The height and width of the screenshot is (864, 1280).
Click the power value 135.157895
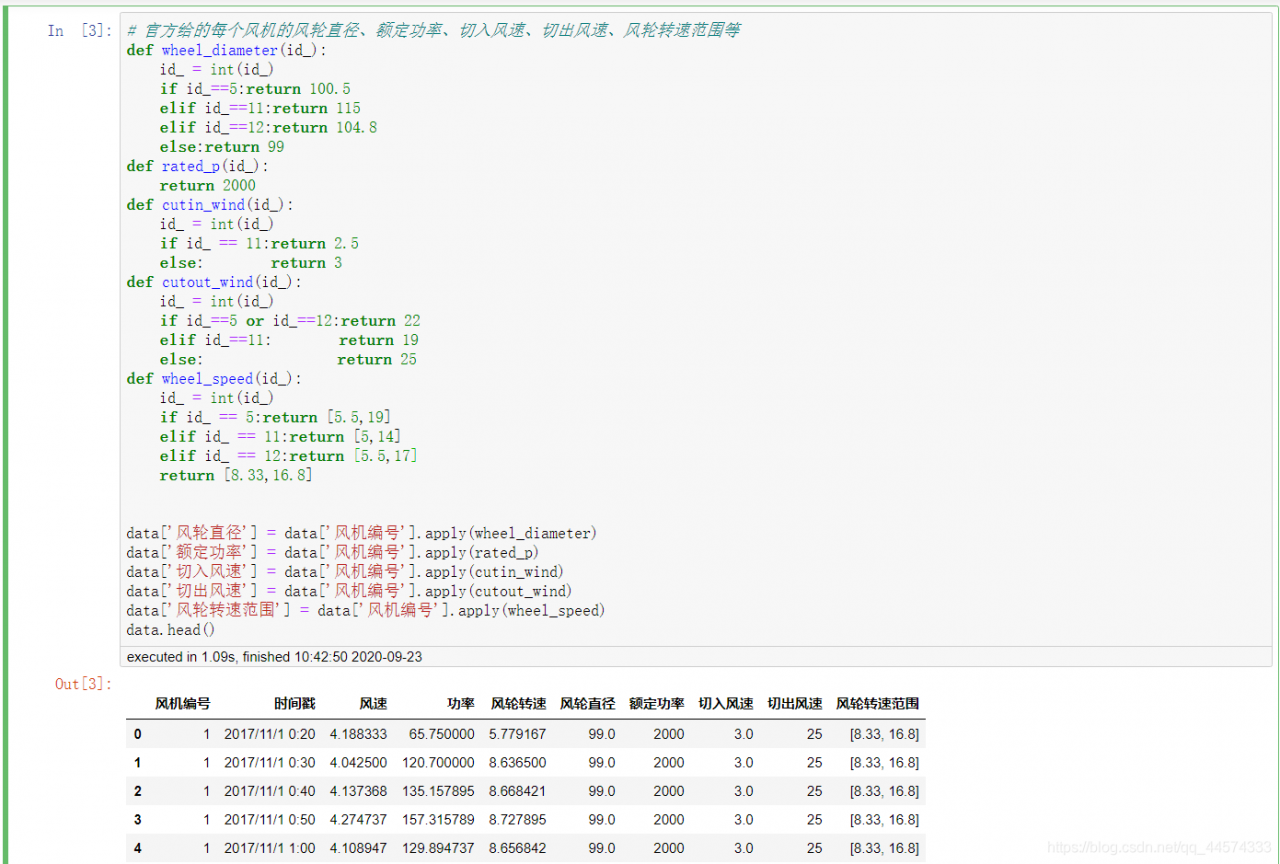[438, 791]
